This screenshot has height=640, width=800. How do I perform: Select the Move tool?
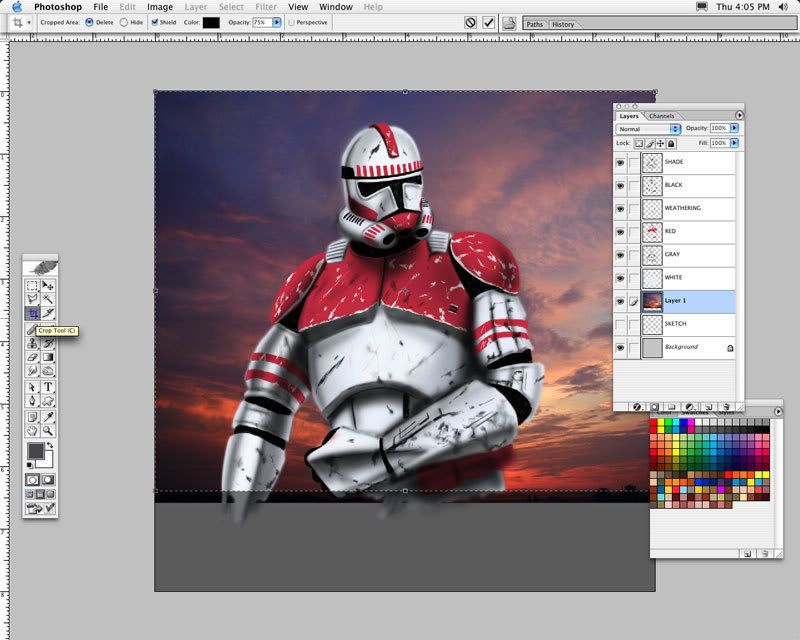tap(48, 286)
